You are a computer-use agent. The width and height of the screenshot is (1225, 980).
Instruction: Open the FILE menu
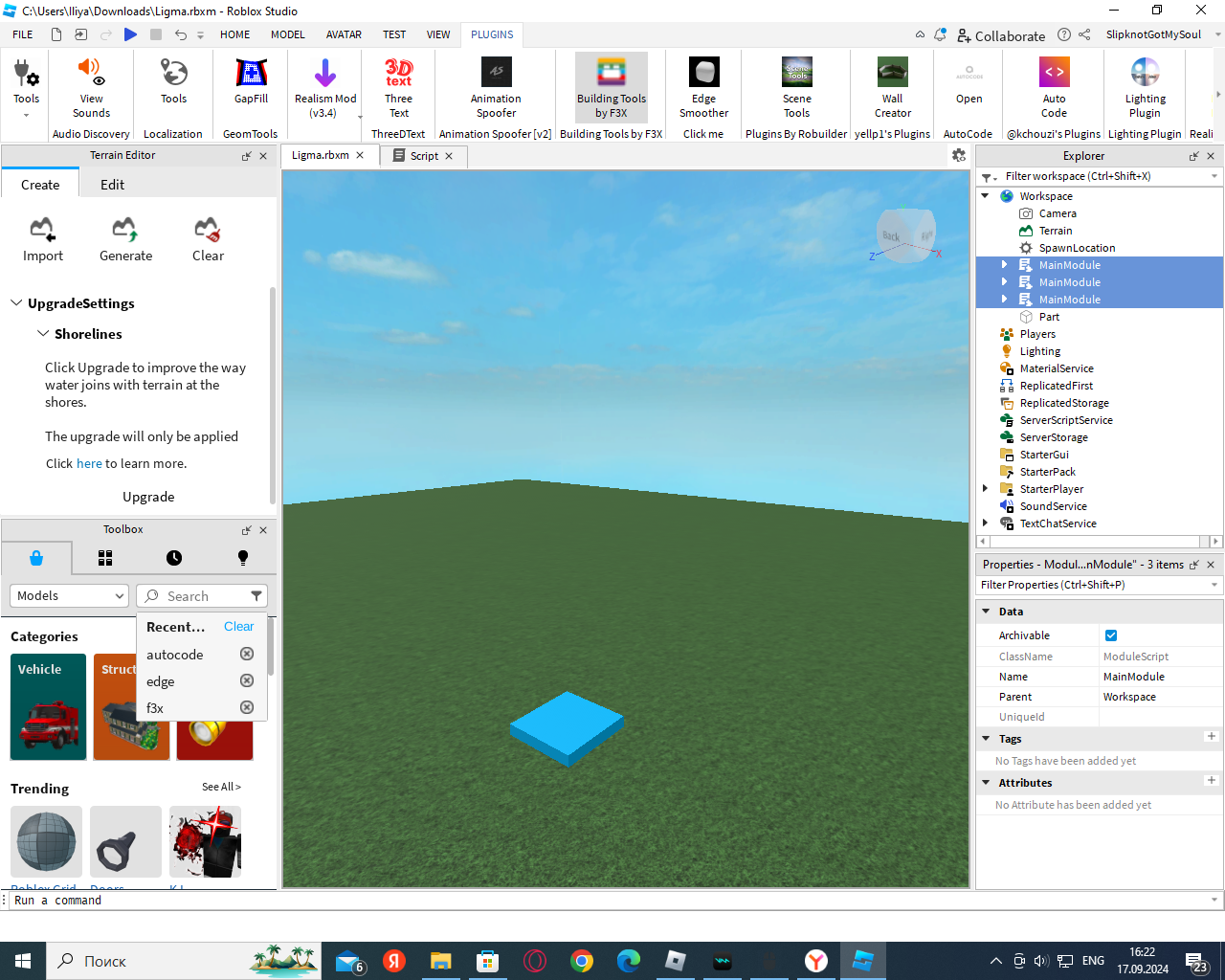point(23,34)
